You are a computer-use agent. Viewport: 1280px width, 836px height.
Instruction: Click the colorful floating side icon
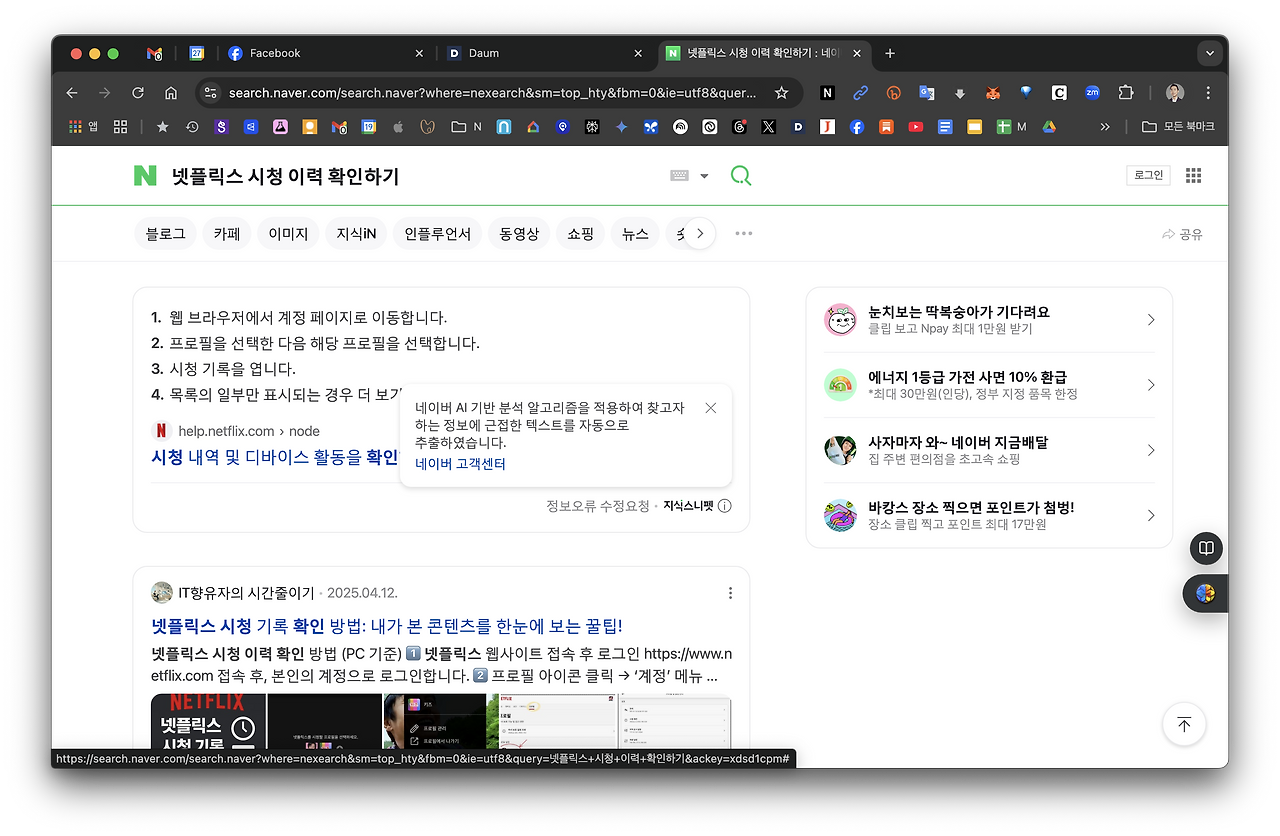[1205, 594]
